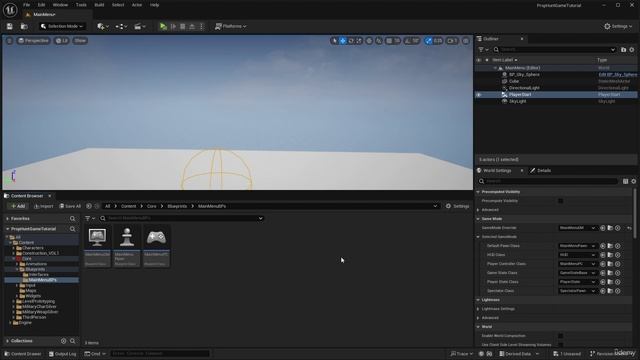Open the Tools menu

pyautogui.click(x=81, y=5)
